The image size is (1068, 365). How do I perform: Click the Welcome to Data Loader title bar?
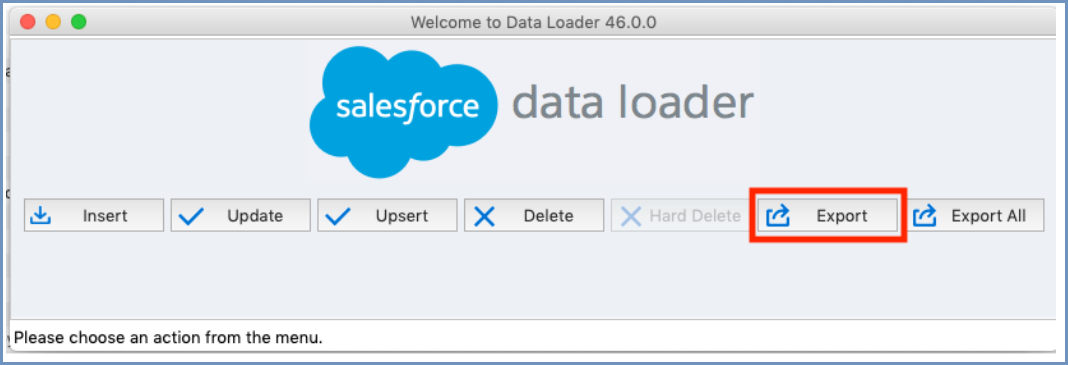(x=533, y=22)
